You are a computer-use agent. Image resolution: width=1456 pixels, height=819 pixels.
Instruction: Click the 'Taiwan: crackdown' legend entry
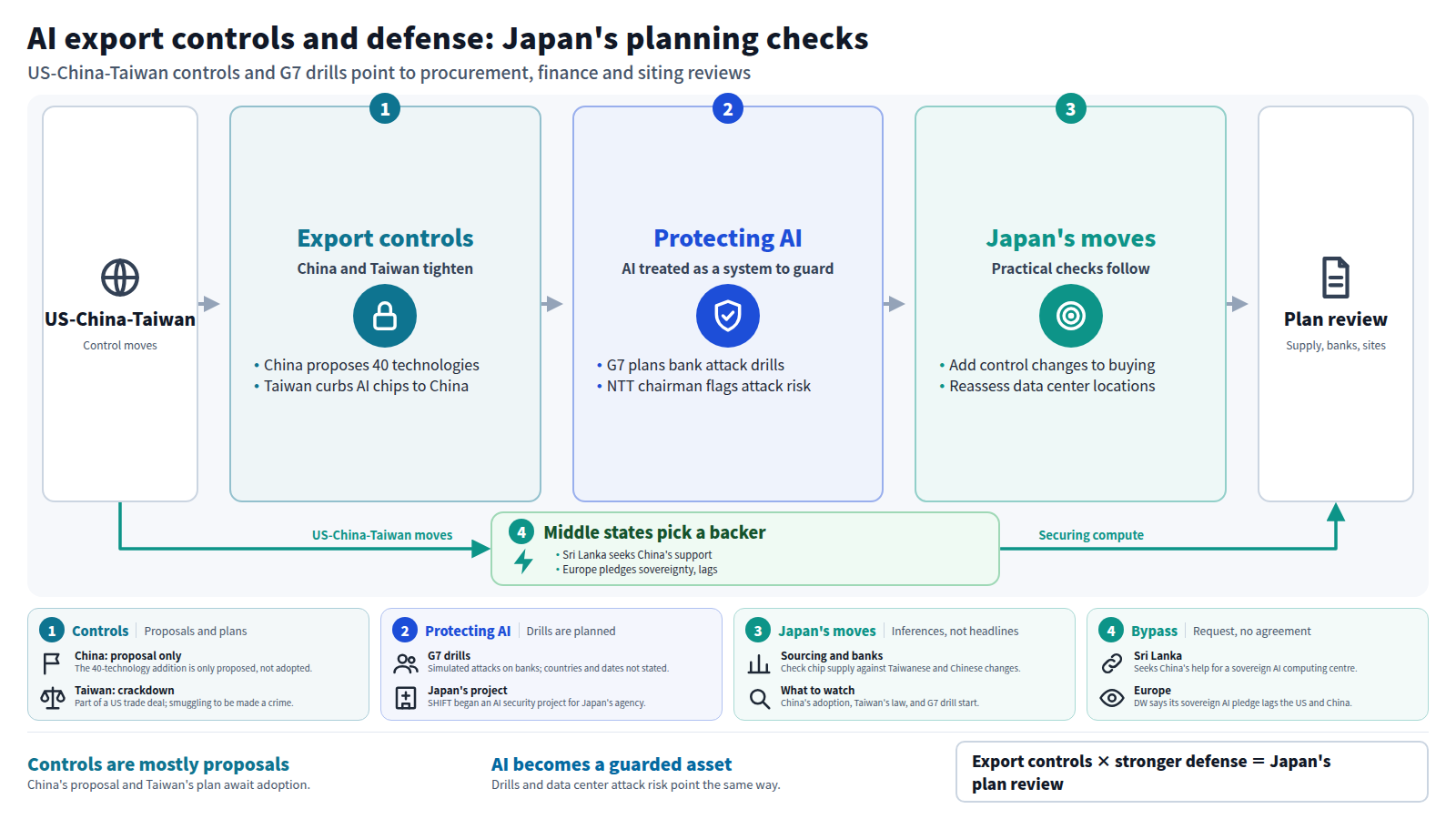[x=184, y=696]
